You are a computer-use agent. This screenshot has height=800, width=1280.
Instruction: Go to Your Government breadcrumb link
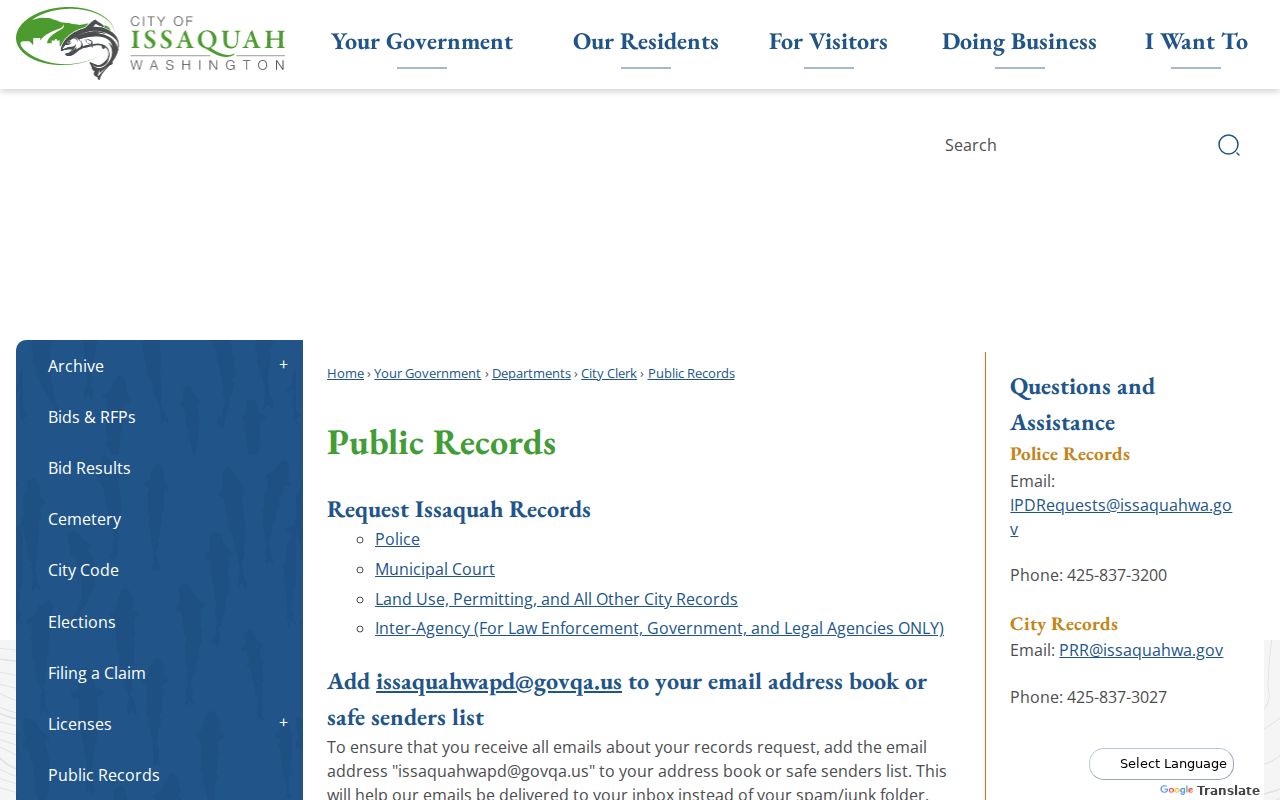pos(427,373)
